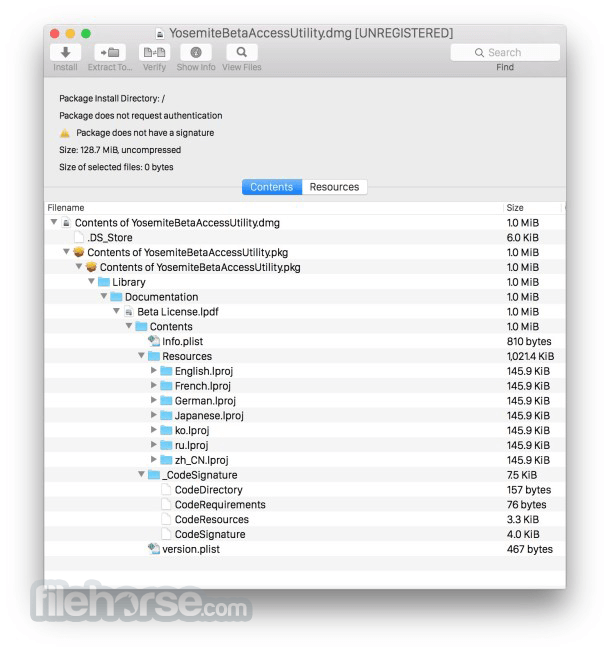Collapse the Resources folder triangle
610x652 pixels.
pos(141,356)
